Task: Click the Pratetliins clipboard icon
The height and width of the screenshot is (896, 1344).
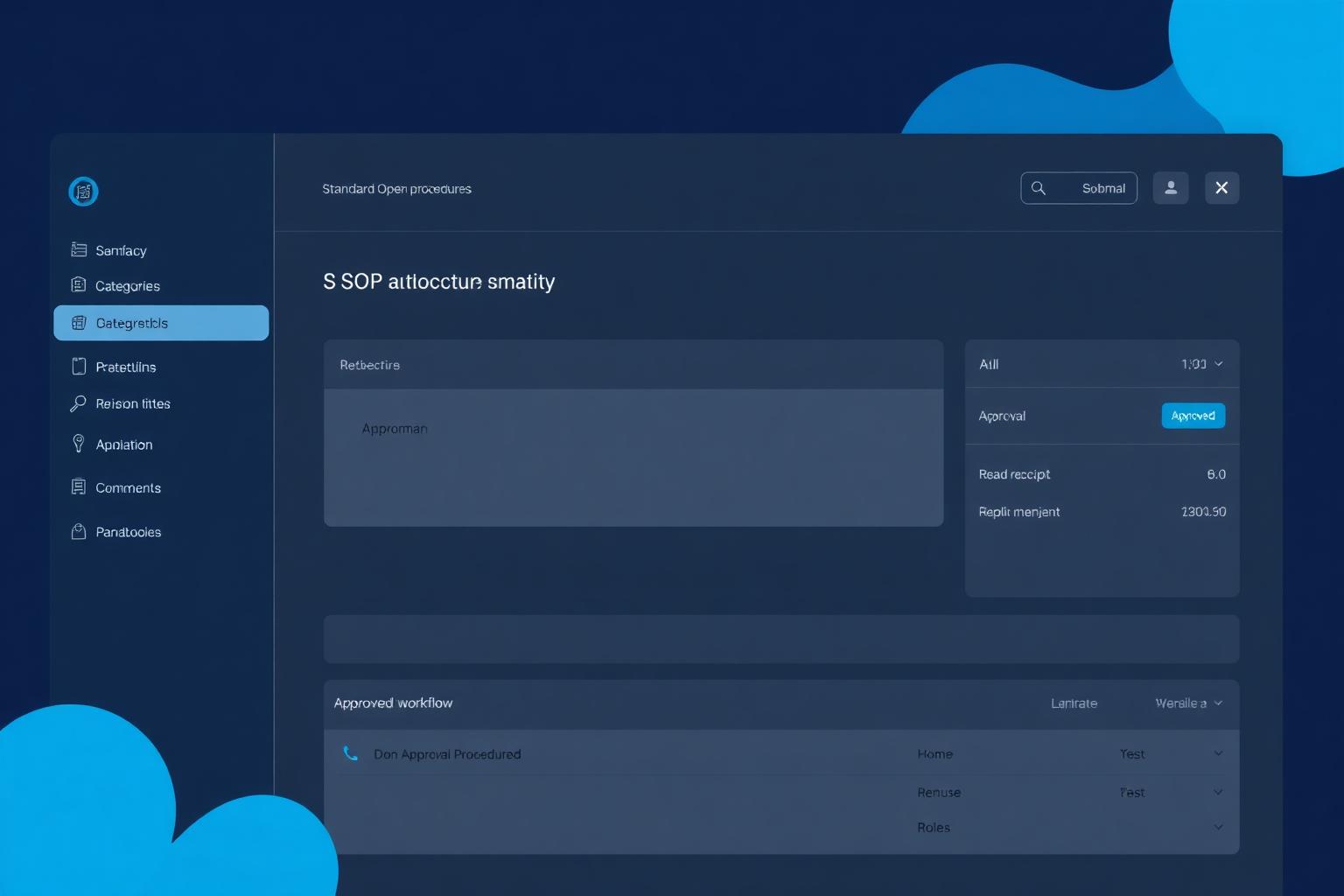Action: pyautogui.click(x=79, y=366)
